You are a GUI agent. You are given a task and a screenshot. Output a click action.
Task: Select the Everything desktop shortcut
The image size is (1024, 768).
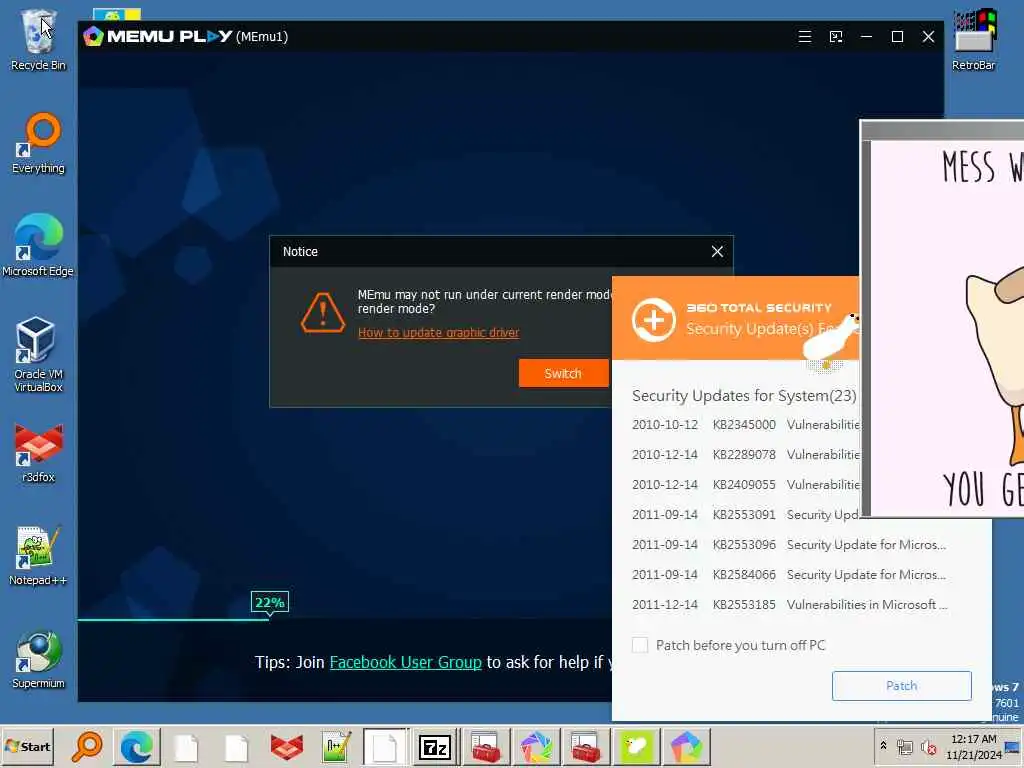39,144
